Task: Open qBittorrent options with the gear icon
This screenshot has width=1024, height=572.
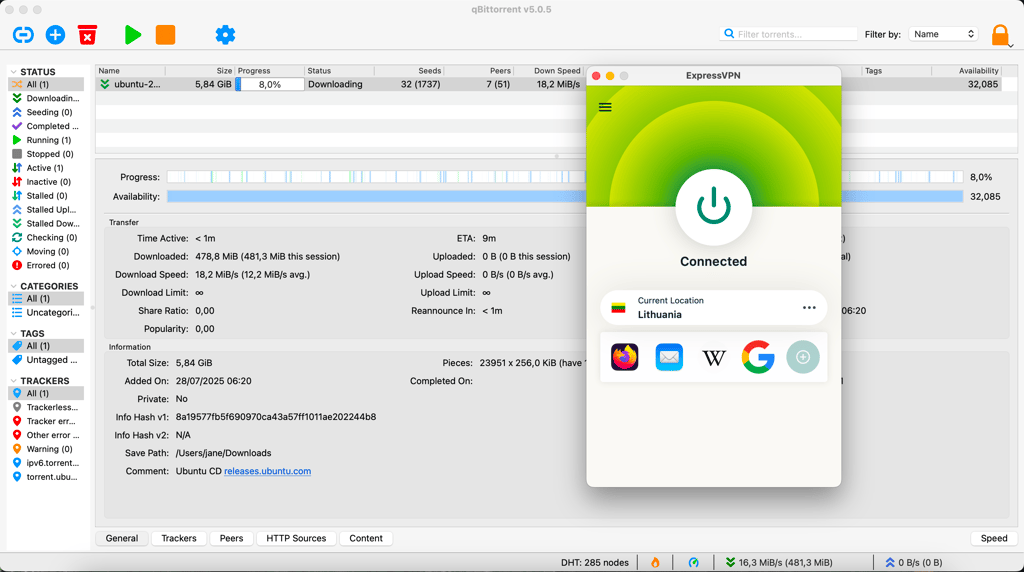Action: (x=225, y=35)
